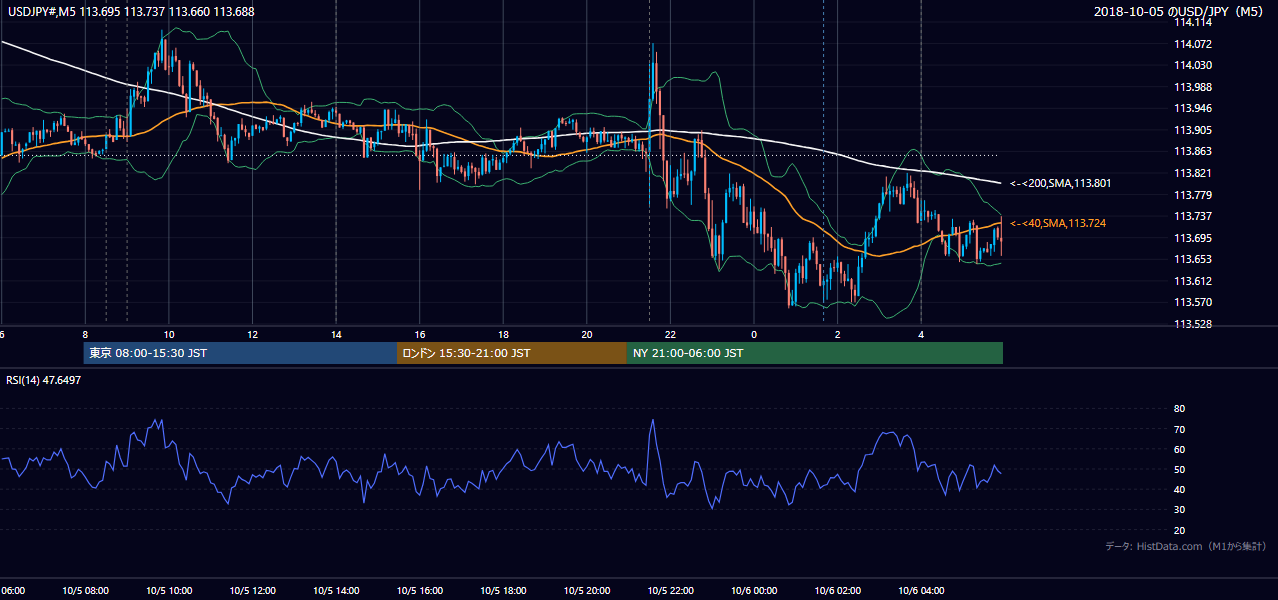Click RSI axis level 40
Viewport: 1278px width, 600px height.
pyautogui.click(x=1179, y=489)
